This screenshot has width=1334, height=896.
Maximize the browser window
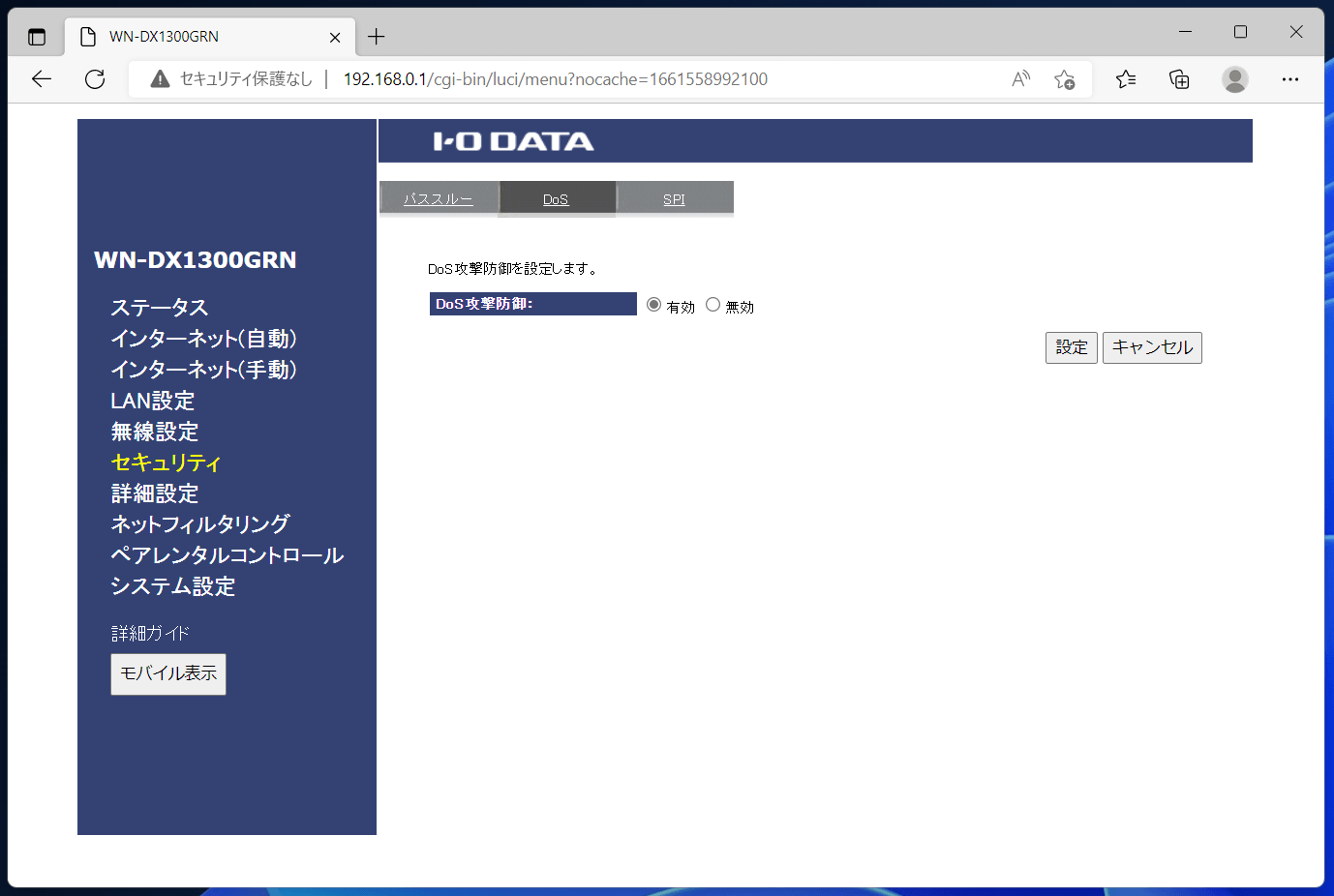tap(1240, 32)
